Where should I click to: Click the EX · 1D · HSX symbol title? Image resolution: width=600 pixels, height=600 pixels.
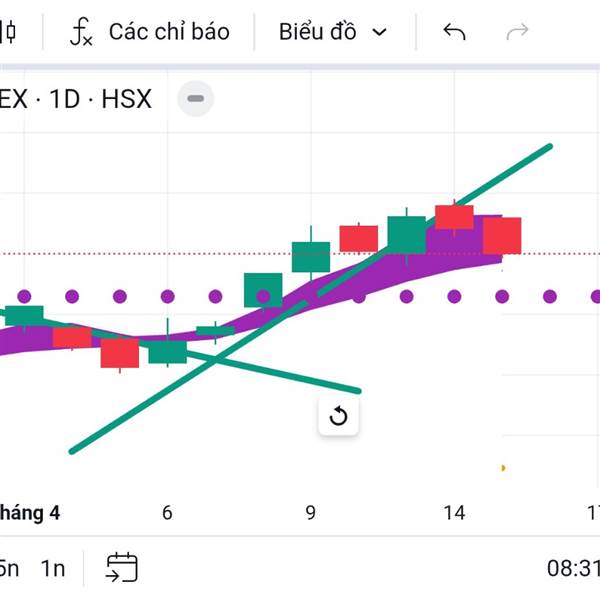pyautogui.click(x=76, y=99)
